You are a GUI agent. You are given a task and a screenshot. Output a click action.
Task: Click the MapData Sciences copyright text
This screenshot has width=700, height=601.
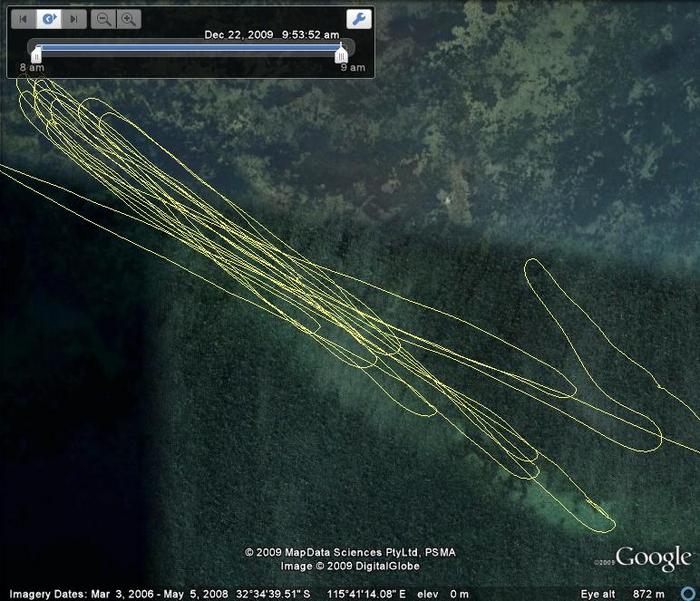tap(350, 552)
